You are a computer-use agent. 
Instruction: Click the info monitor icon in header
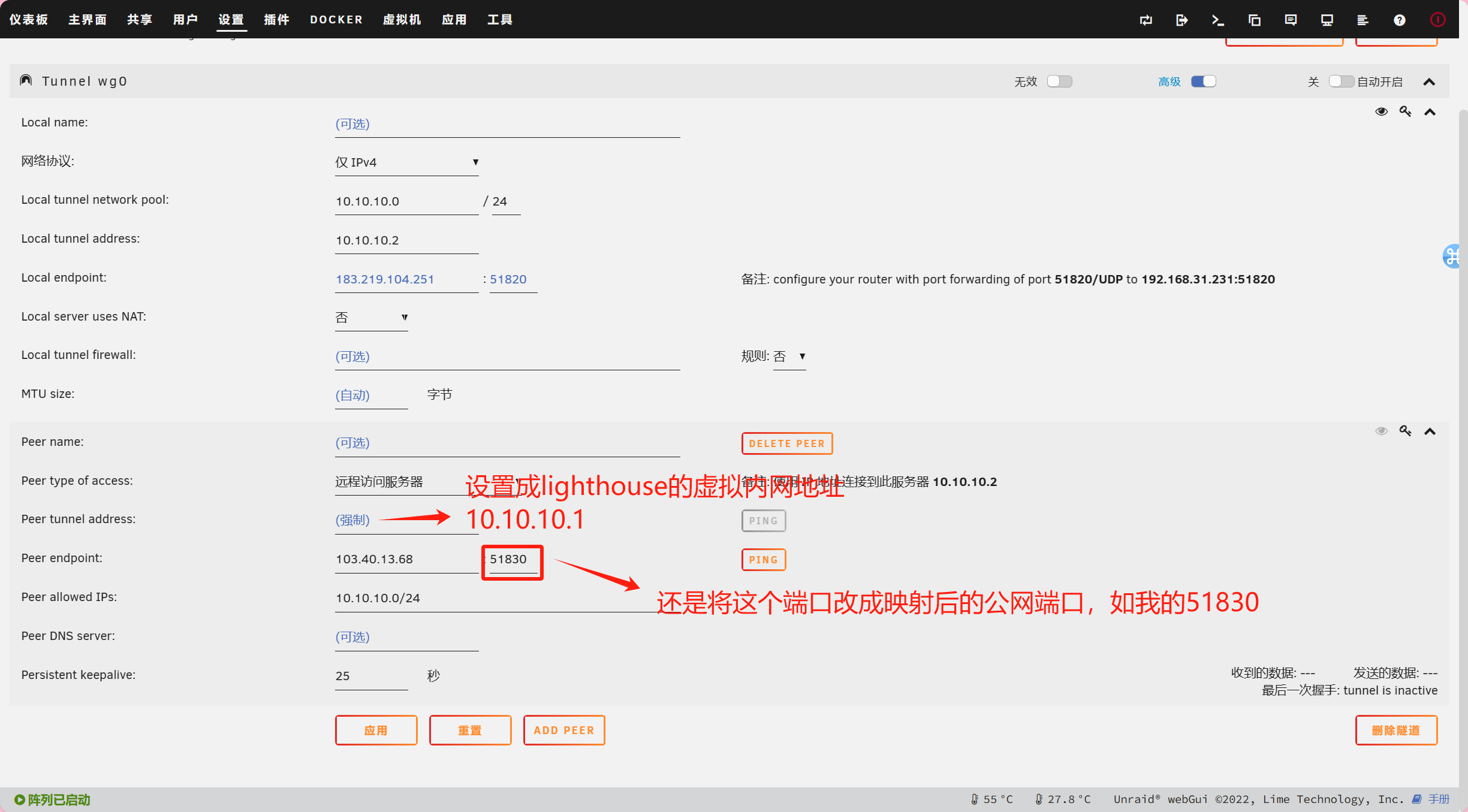(x=1327, y=20)
